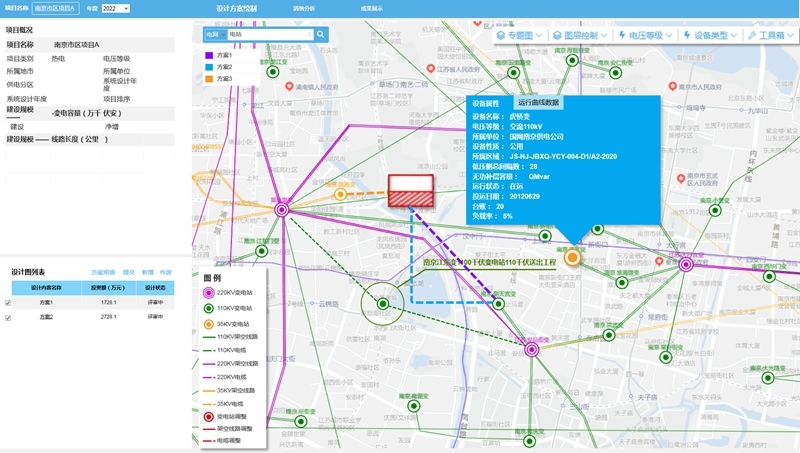
Task: Expand the 设备类型 dropdown menu
Action: coord(734,35)
